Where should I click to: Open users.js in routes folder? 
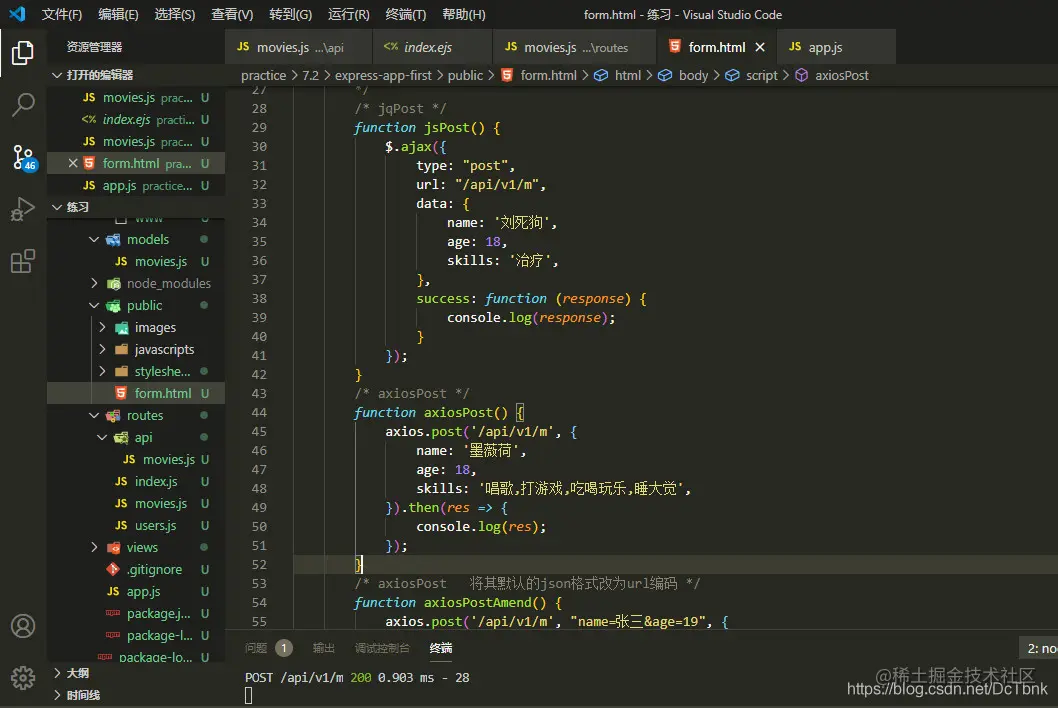click(x=136, y=526)
